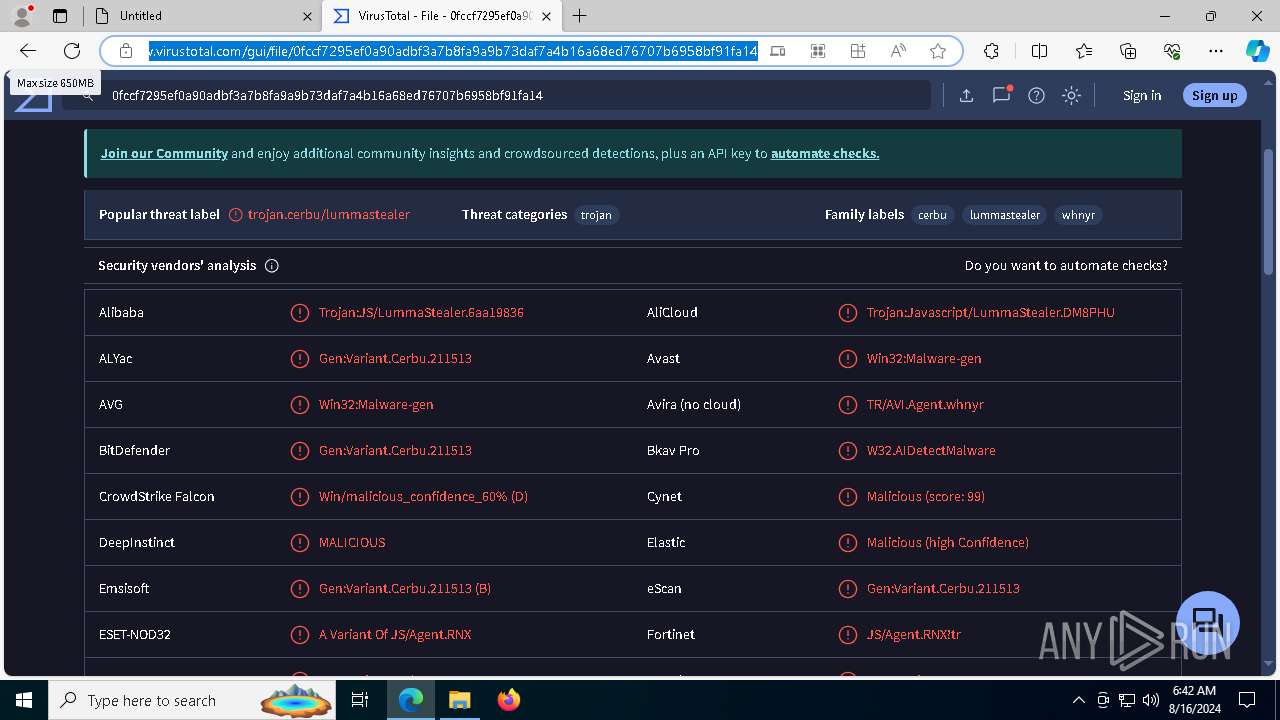Click the CrowdStrike Falcon confidence result
The height and width of the screenshot is (720, 1280).
tap(423, 496)
